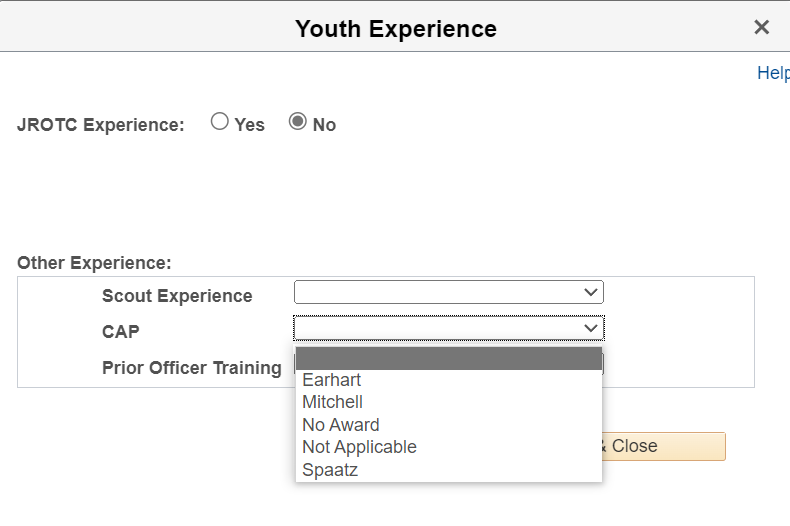Click the Youth Experience title bar
The height and width of the screenshot is (526, 790).
[x=395, y=28]
